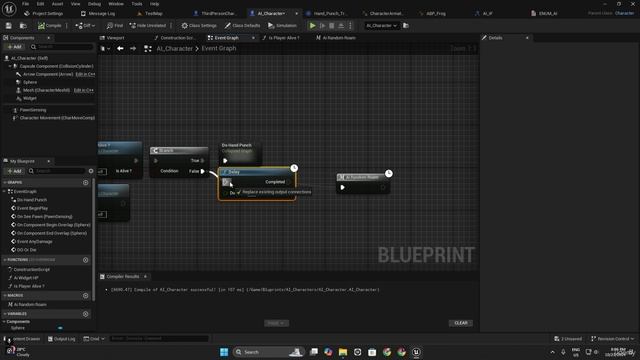The image size is (640, 360).
Task: Select the PawnSensing component
Action: point(33,110)
